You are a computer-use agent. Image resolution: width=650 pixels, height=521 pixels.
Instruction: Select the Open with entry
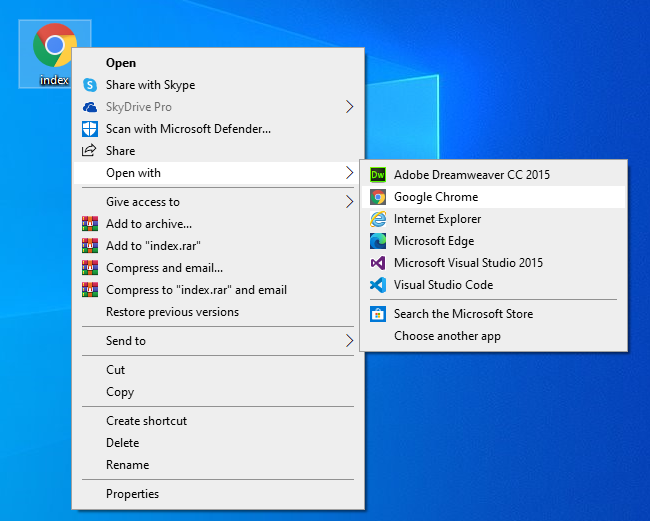click(x=218, y=173)
